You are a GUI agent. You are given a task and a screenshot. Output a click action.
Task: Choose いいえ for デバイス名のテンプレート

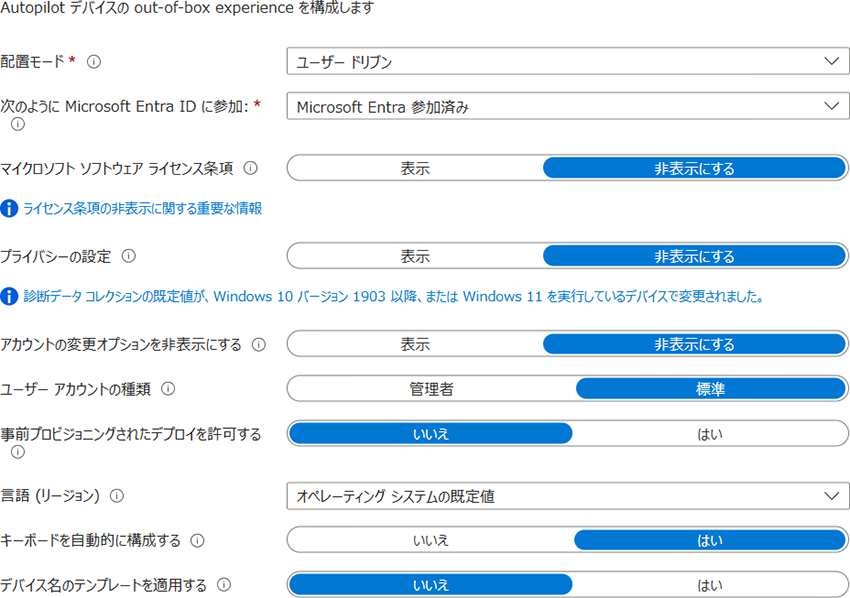[431, 585]
